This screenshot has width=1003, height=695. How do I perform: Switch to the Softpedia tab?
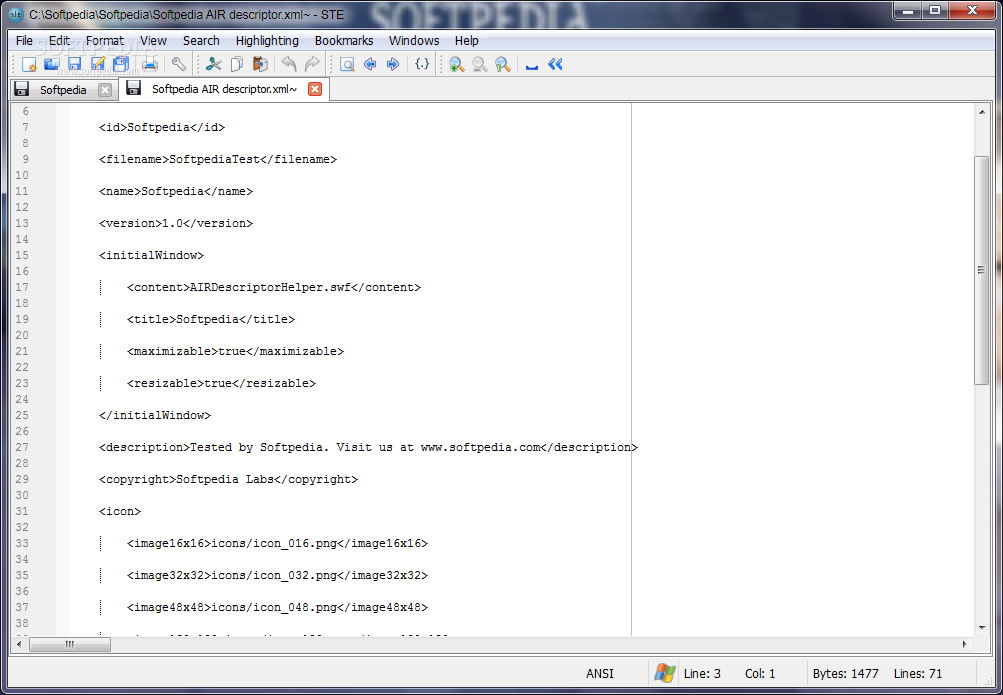(x=63, y=90)
